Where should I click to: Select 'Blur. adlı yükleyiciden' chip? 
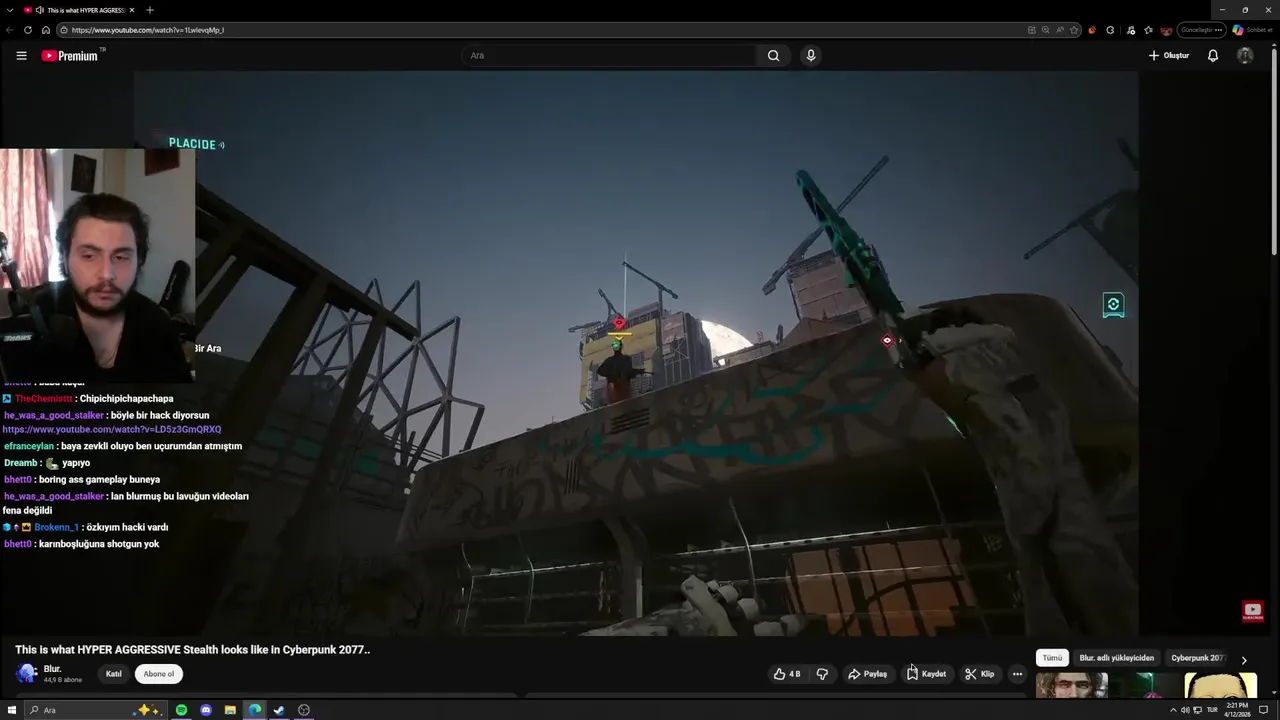tap(1116, 658)
